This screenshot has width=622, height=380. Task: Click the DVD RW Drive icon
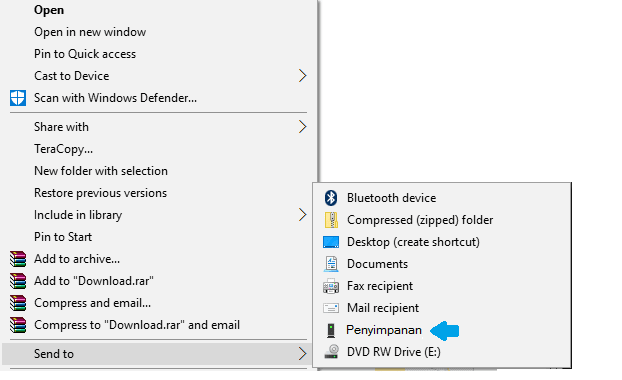click(331, 351)
